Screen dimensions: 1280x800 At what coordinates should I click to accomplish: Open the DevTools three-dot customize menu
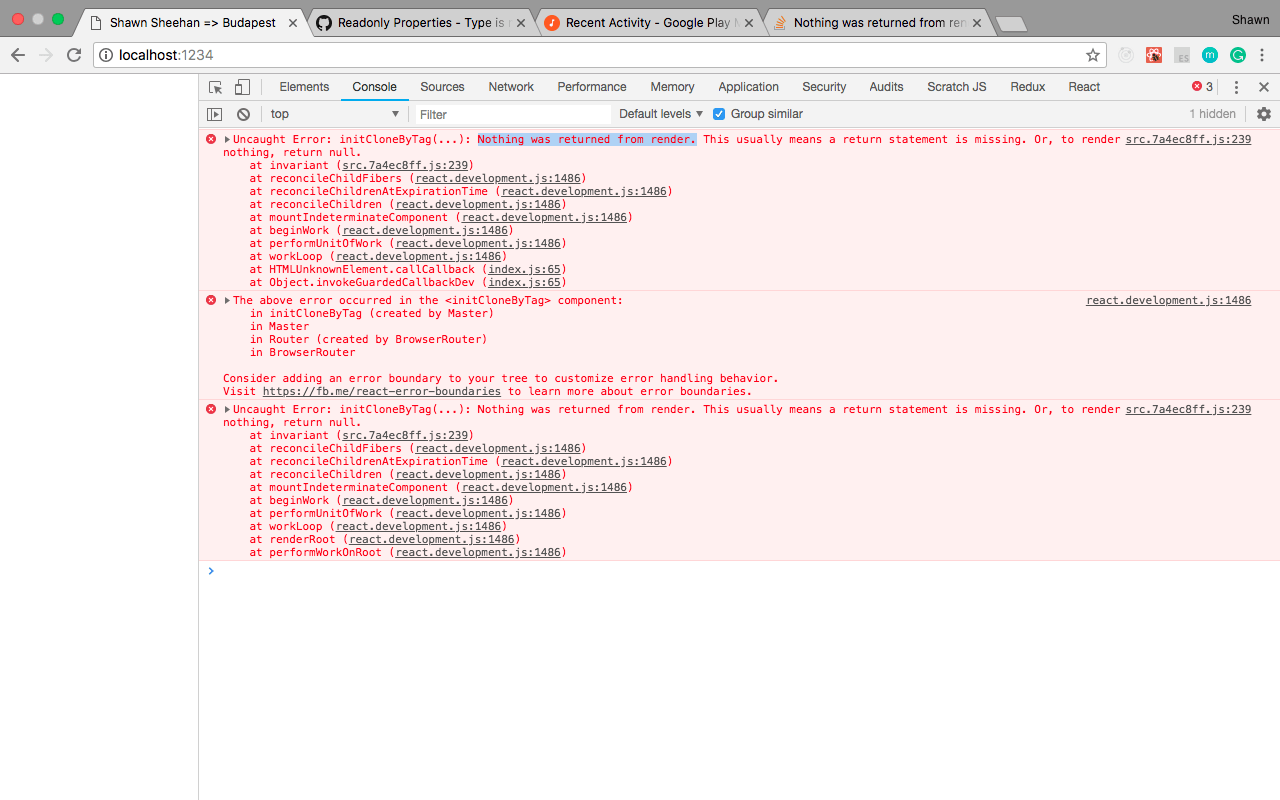coord(1236,87)
